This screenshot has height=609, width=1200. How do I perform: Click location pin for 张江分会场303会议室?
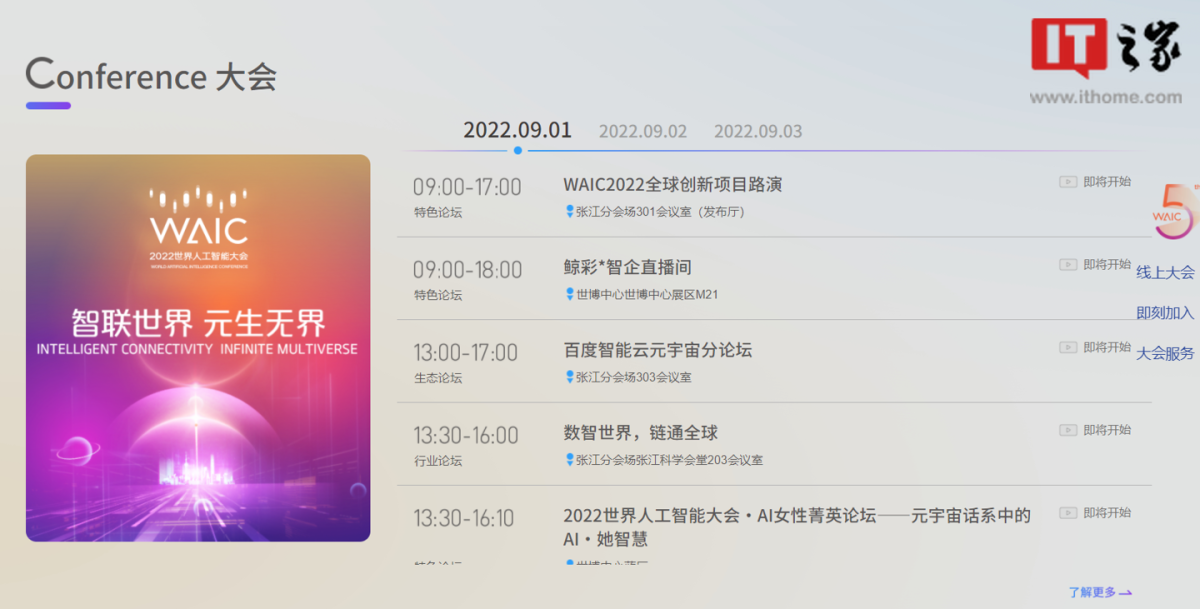570,378
